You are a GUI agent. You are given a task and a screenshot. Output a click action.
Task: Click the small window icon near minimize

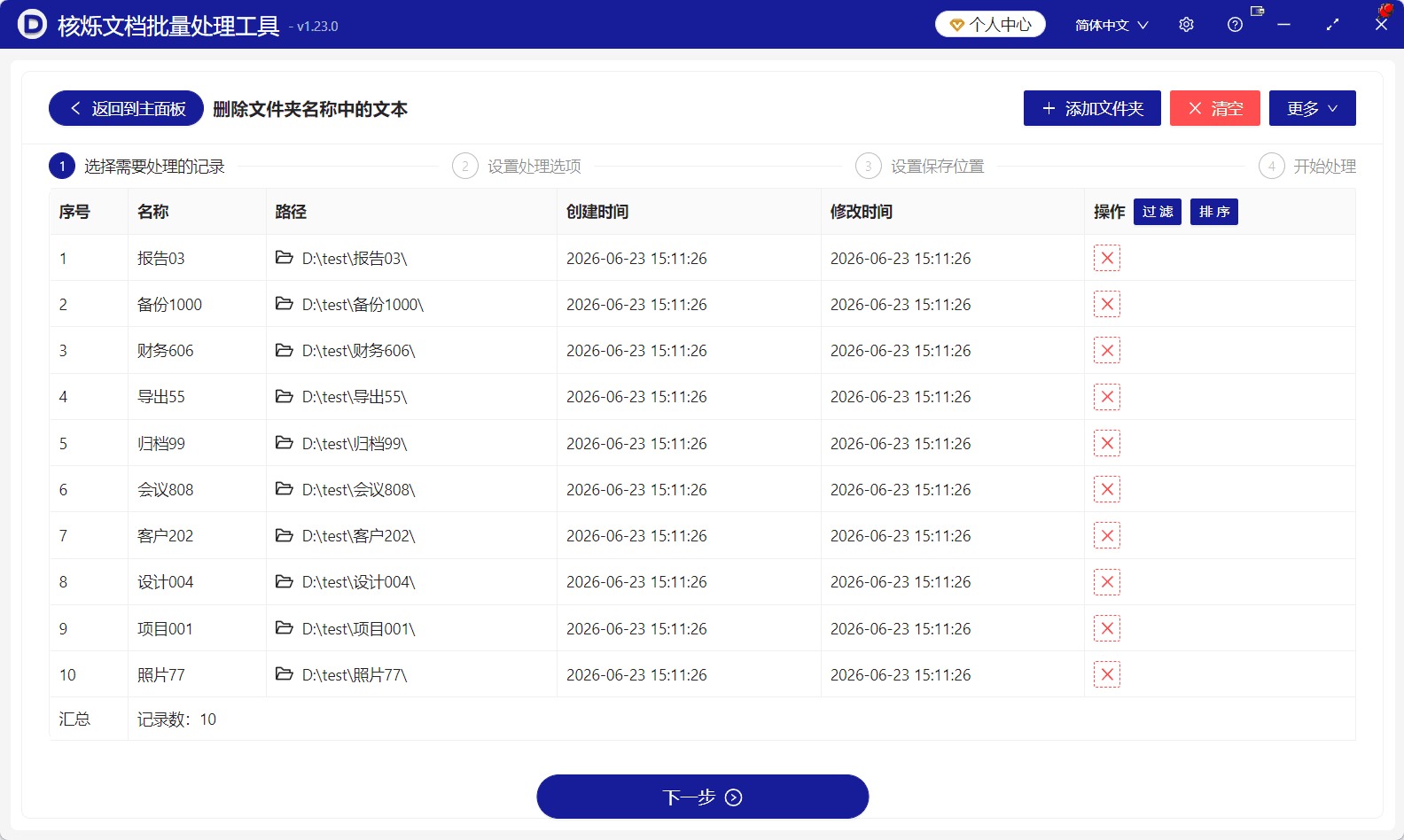pyautogui.click(x=1257, y=11)
